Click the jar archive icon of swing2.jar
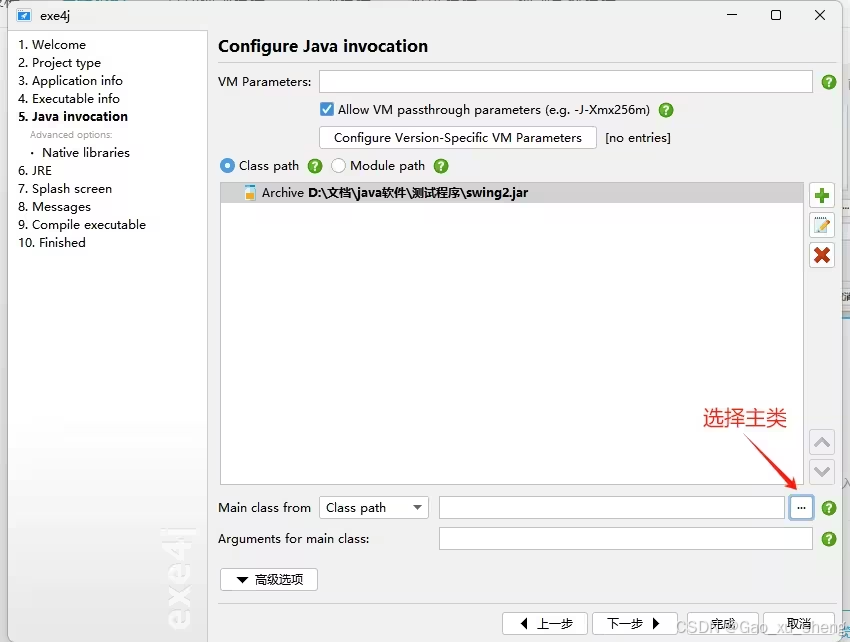The image size is (850, 642). click(x=249, y=192)
